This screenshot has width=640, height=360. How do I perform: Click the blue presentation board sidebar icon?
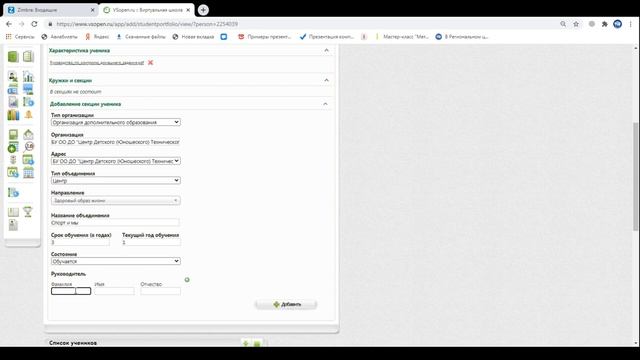tap(28, 89)
